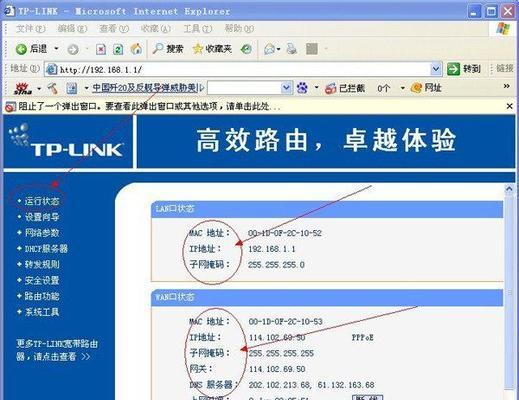The width and height of the screenshot is (519, 400).
Task: Open the Sina logo dropdown arrow
Action: click(39, 89)
